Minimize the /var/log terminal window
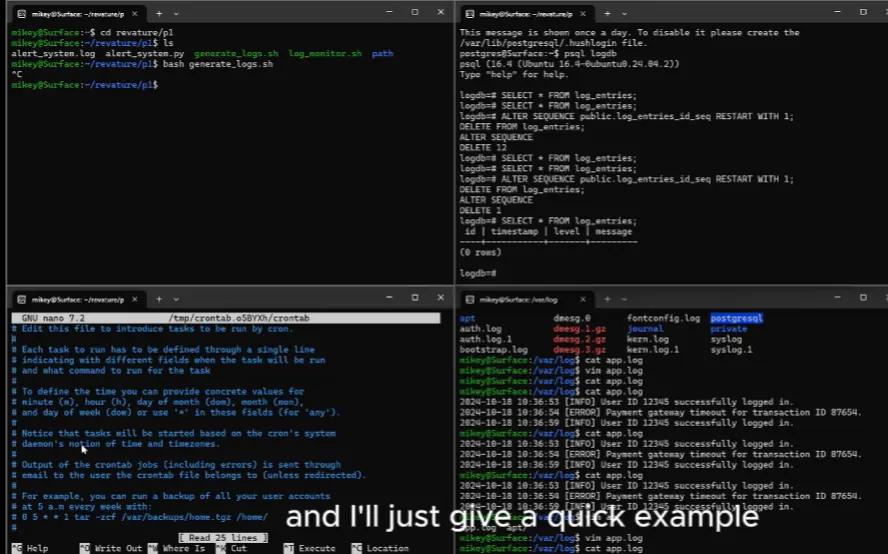Viewport: 888px width, 554px height. point(838,297)
